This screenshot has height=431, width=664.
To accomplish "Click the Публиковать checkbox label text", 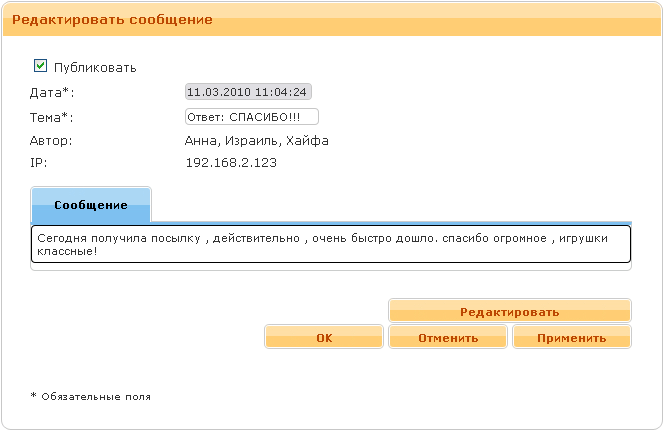I will tap(95, 68).
